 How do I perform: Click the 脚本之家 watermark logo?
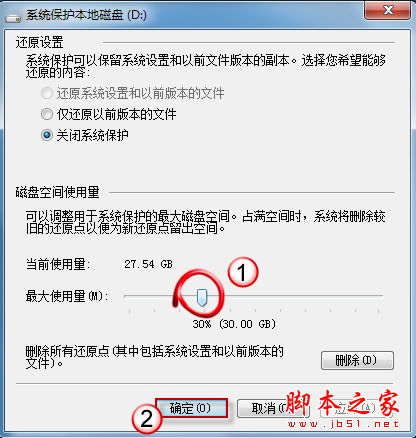click(342, 403)
